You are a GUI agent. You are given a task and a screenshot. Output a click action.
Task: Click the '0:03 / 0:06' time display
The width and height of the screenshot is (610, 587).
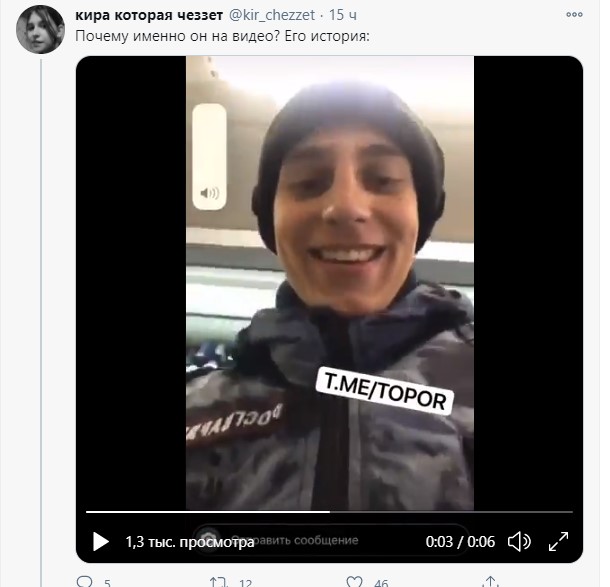tap(460, 542)
